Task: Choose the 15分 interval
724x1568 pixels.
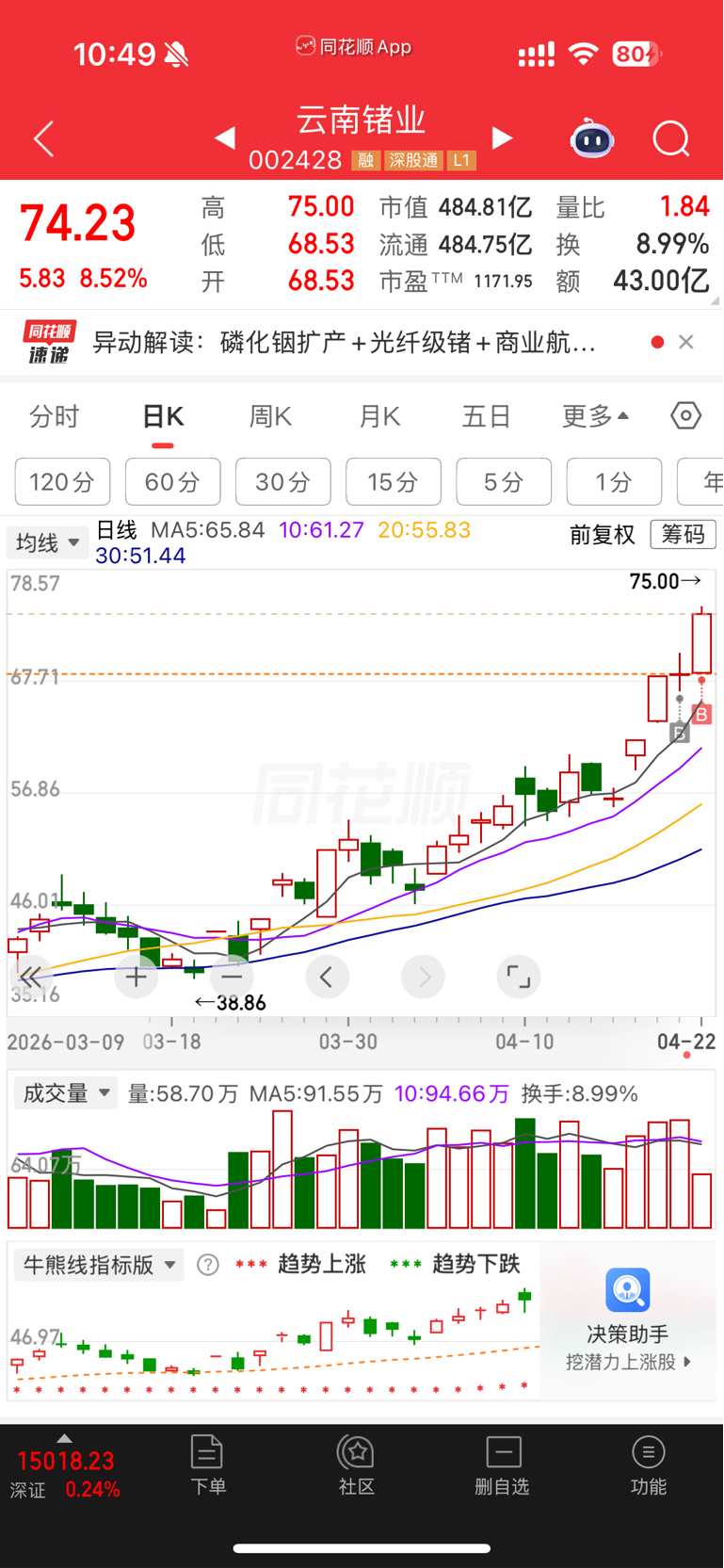Action: point(394,482)
